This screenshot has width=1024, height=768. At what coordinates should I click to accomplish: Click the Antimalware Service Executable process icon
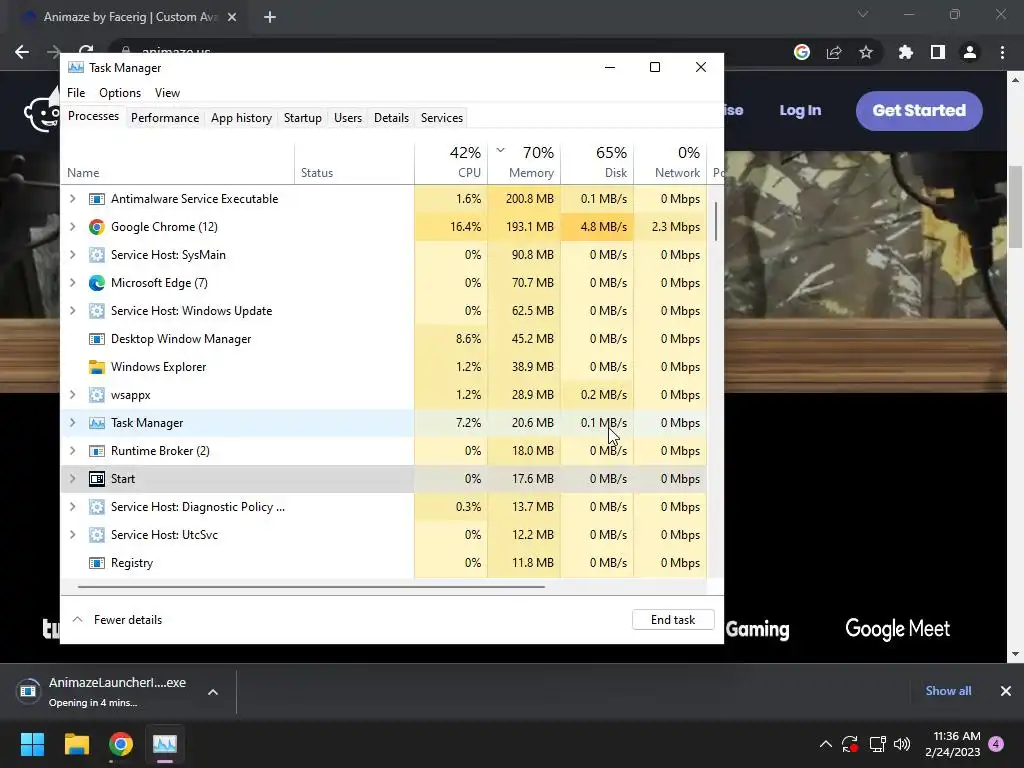pos(97,199)
